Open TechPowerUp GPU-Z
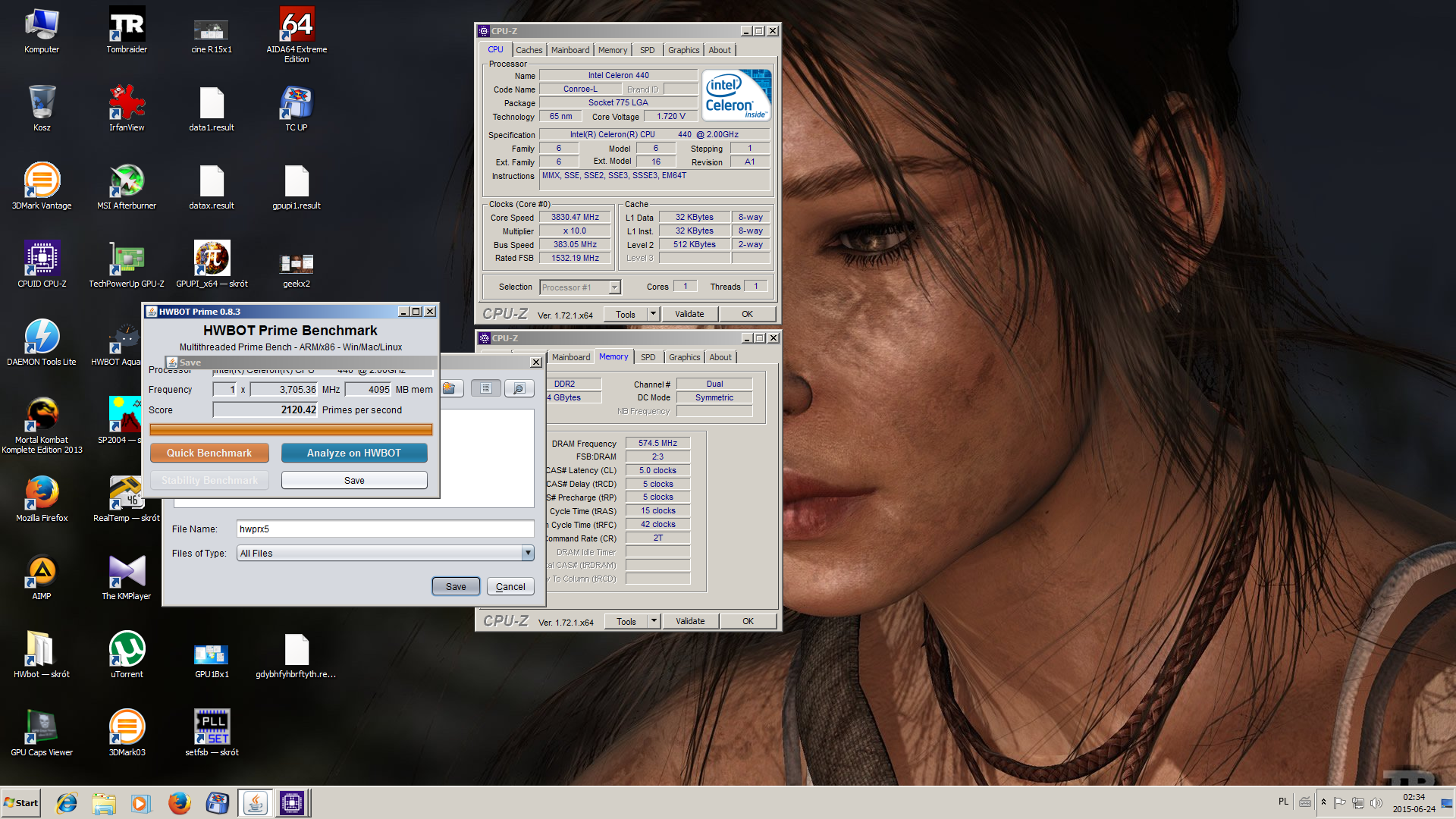 click(127, 265)
